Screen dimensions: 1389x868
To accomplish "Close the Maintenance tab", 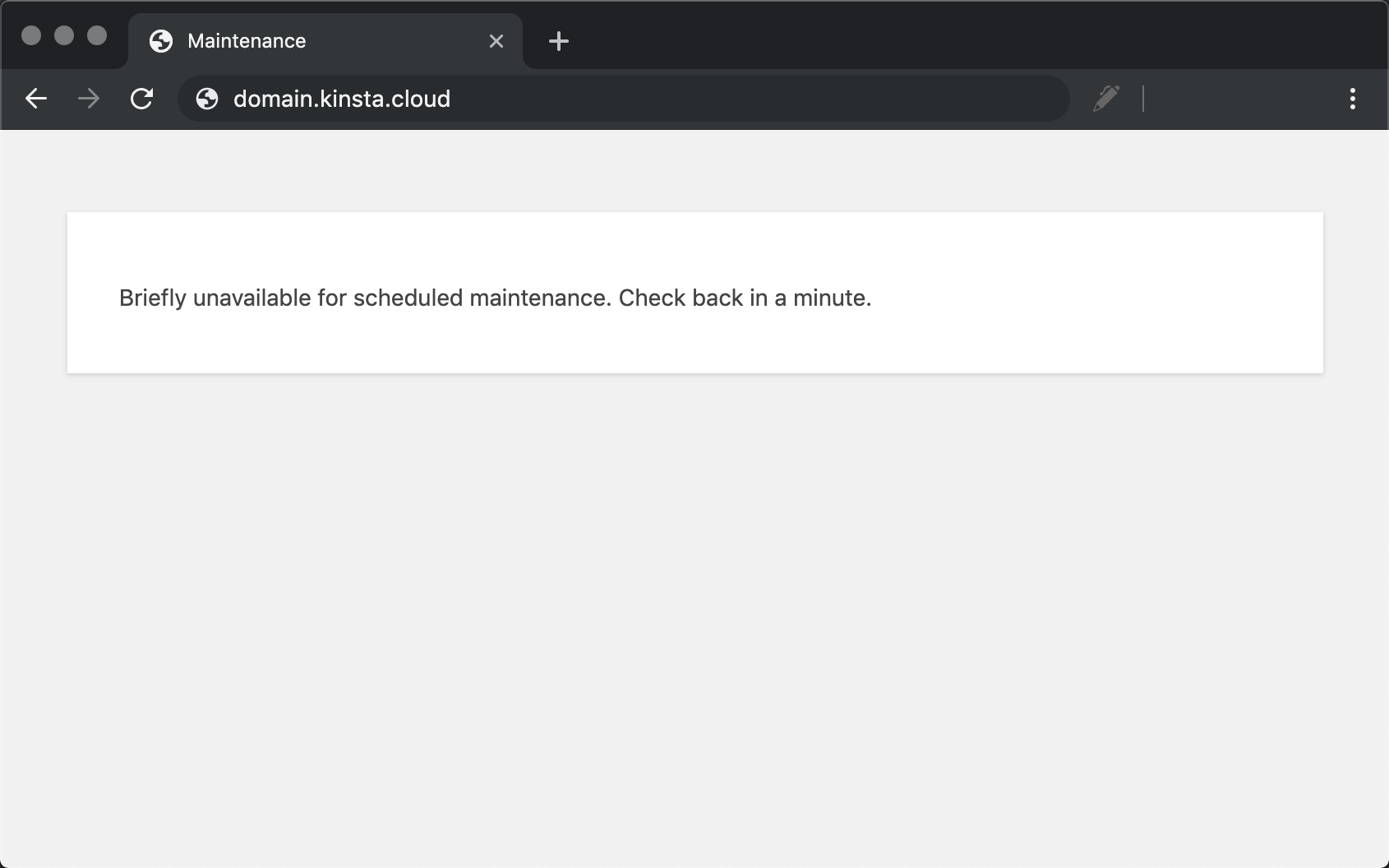I will coord(496,41).
